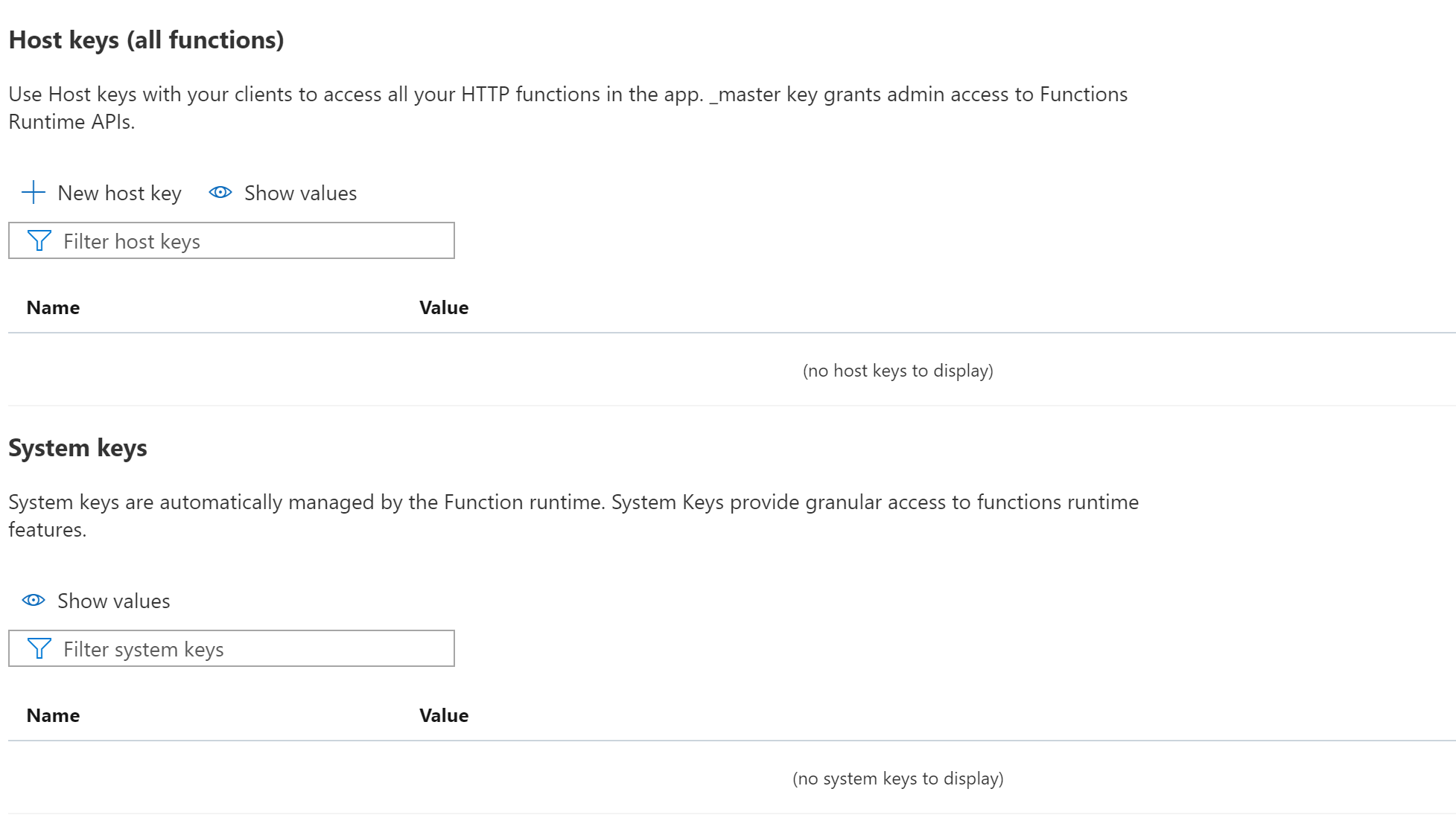Screen dimensions: 1456x818
Task: Click the add icon for creating a host key
Action: pyautogui.click(x=33, y=193)
